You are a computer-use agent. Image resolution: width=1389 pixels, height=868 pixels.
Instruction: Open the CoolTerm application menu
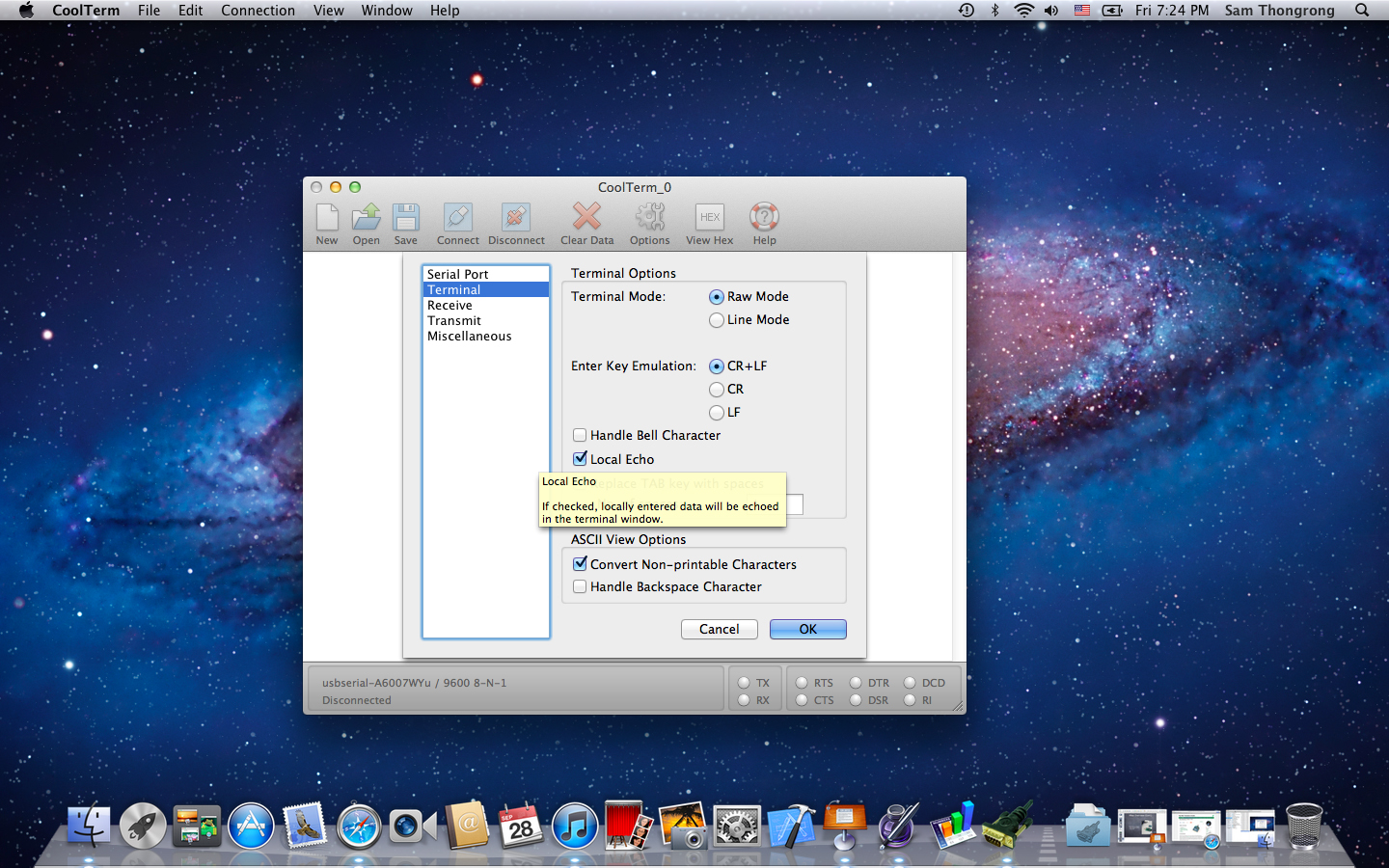coord(86,11)
